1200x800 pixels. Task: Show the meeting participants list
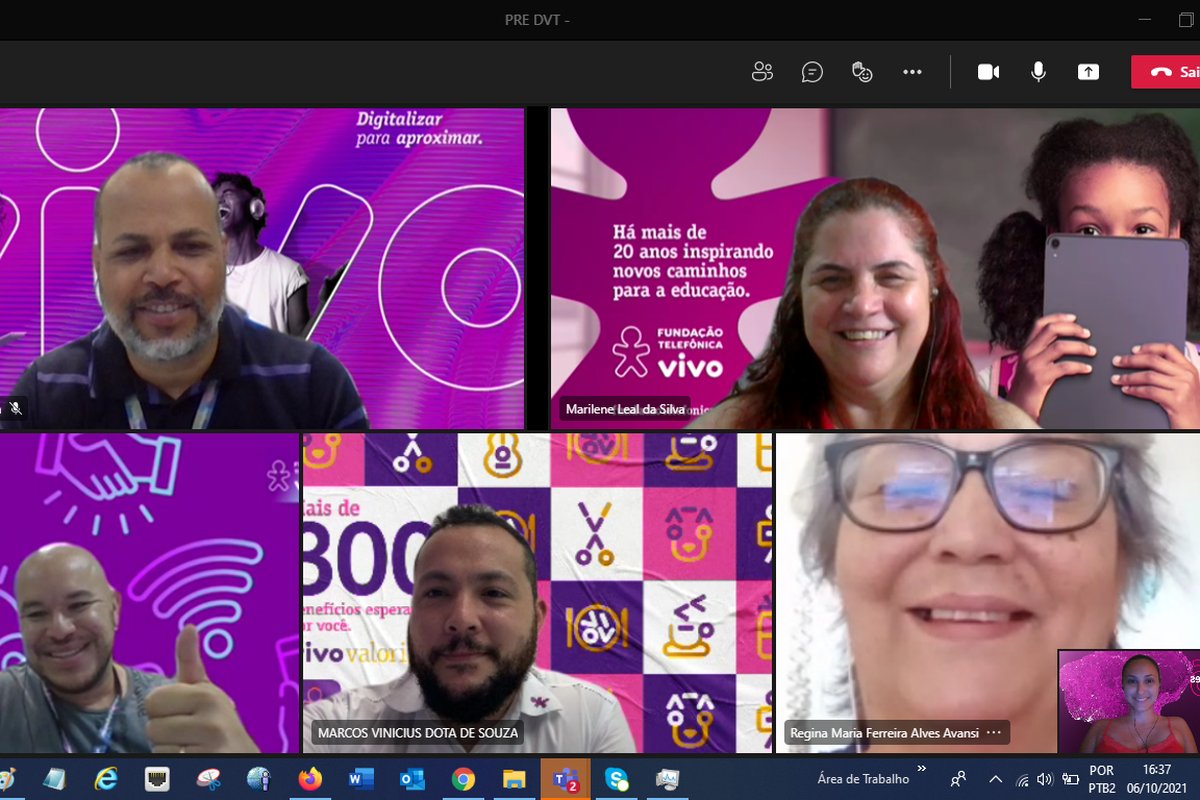pos(763,72)
